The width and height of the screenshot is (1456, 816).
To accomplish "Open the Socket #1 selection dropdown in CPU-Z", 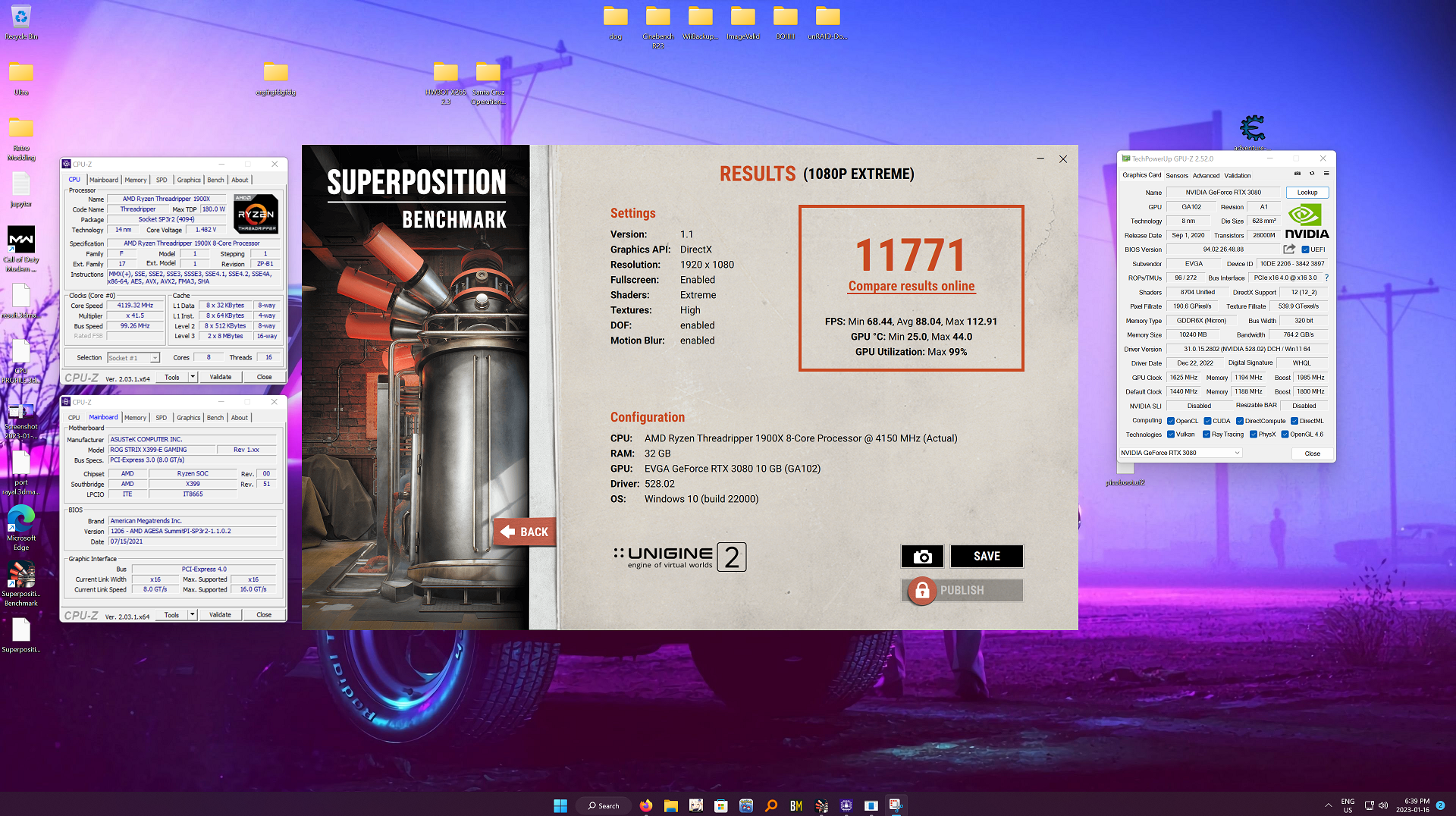I will point(133,358).
